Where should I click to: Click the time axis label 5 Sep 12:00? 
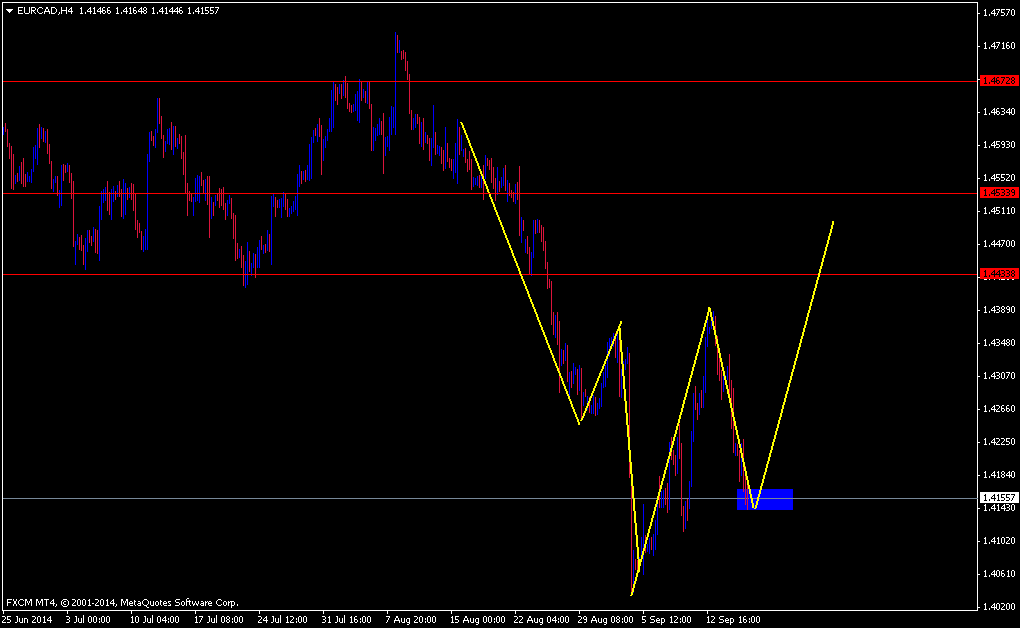click(x=667, y=620)
